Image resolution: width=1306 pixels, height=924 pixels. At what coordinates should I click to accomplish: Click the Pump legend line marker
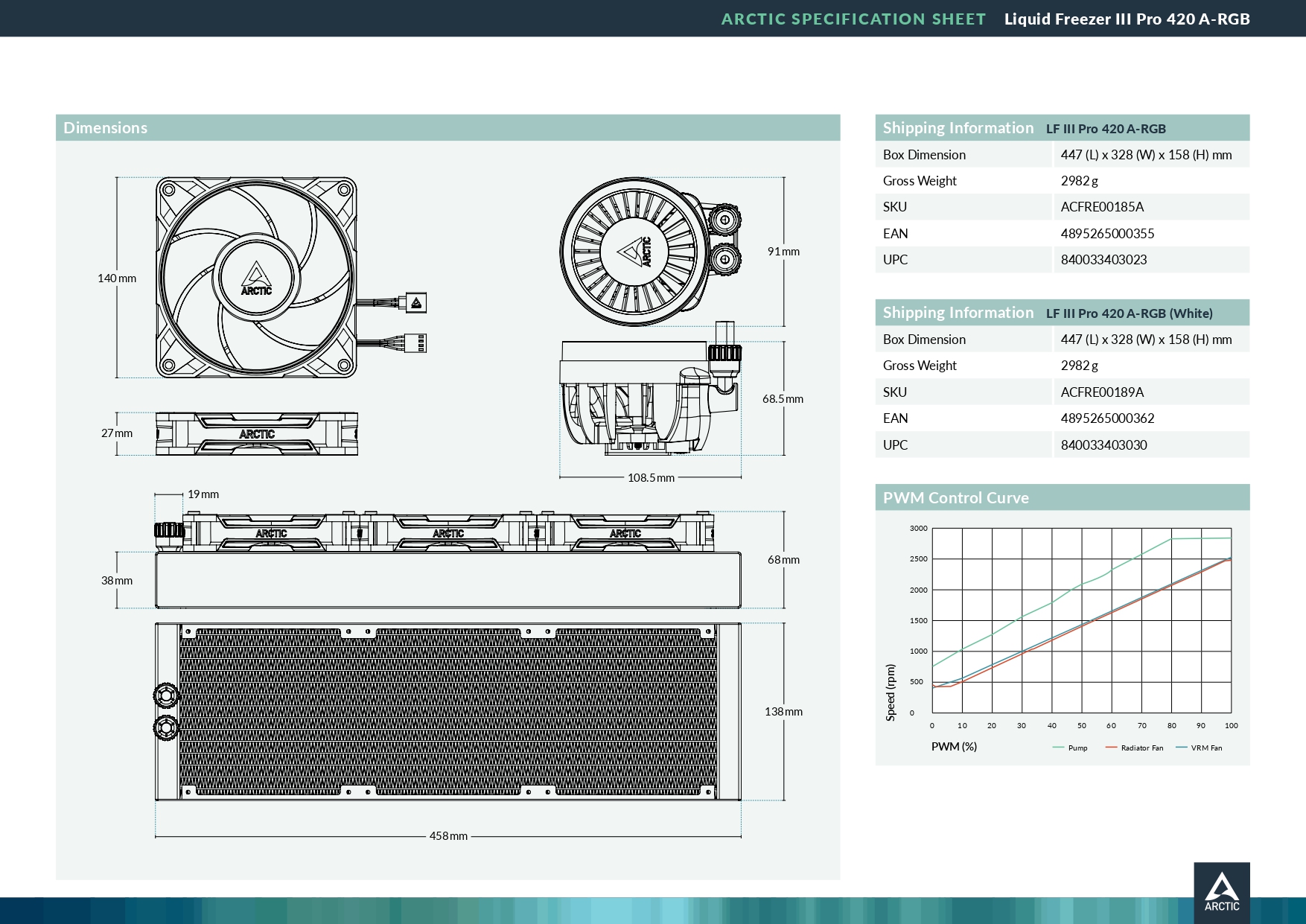click(1058, 748)
